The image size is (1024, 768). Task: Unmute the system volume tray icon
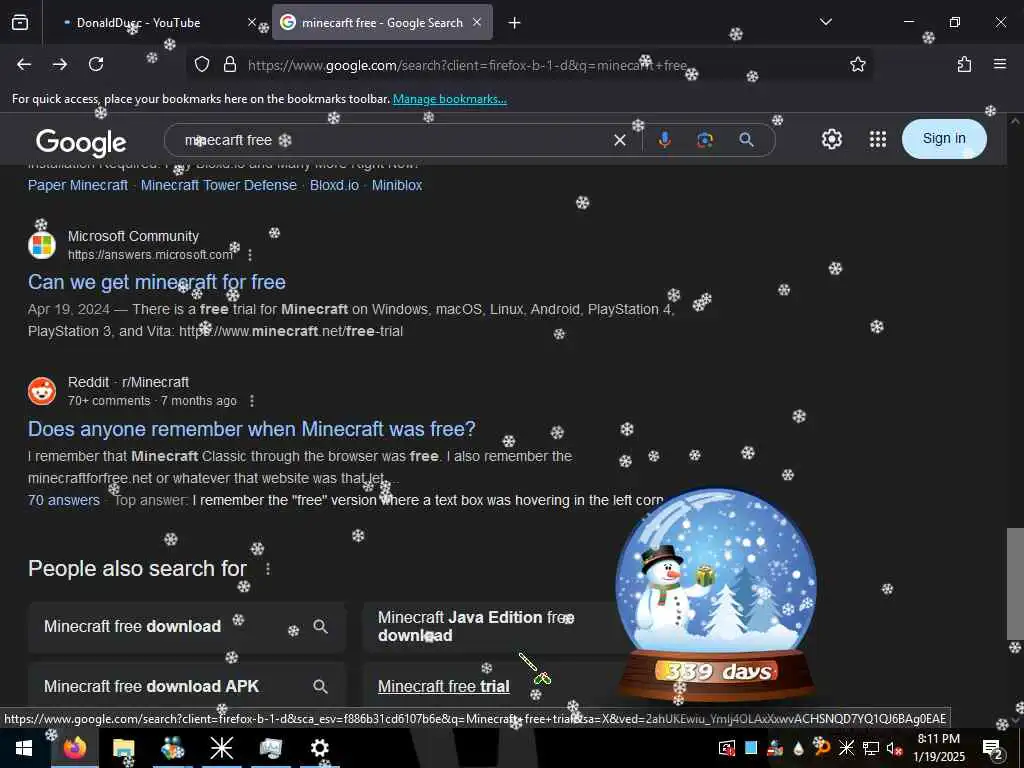click(x=894, y=748)
